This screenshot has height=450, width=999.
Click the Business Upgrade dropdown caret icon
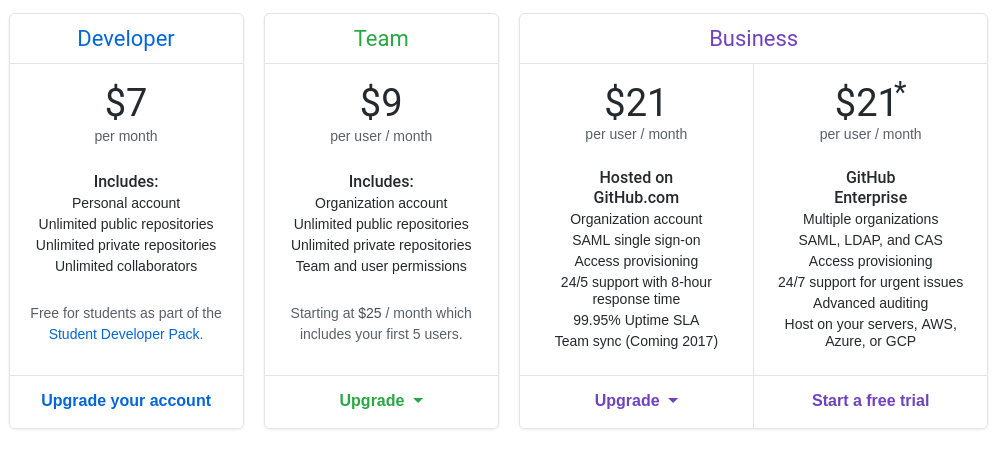673,401
